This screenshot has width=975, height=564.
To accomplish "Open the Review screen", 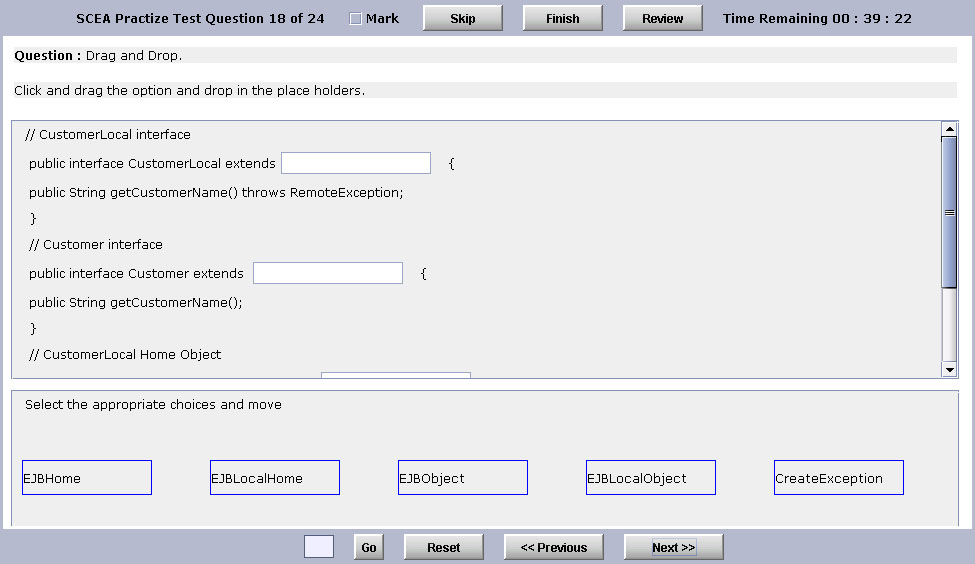I will (x=663, y=18).
